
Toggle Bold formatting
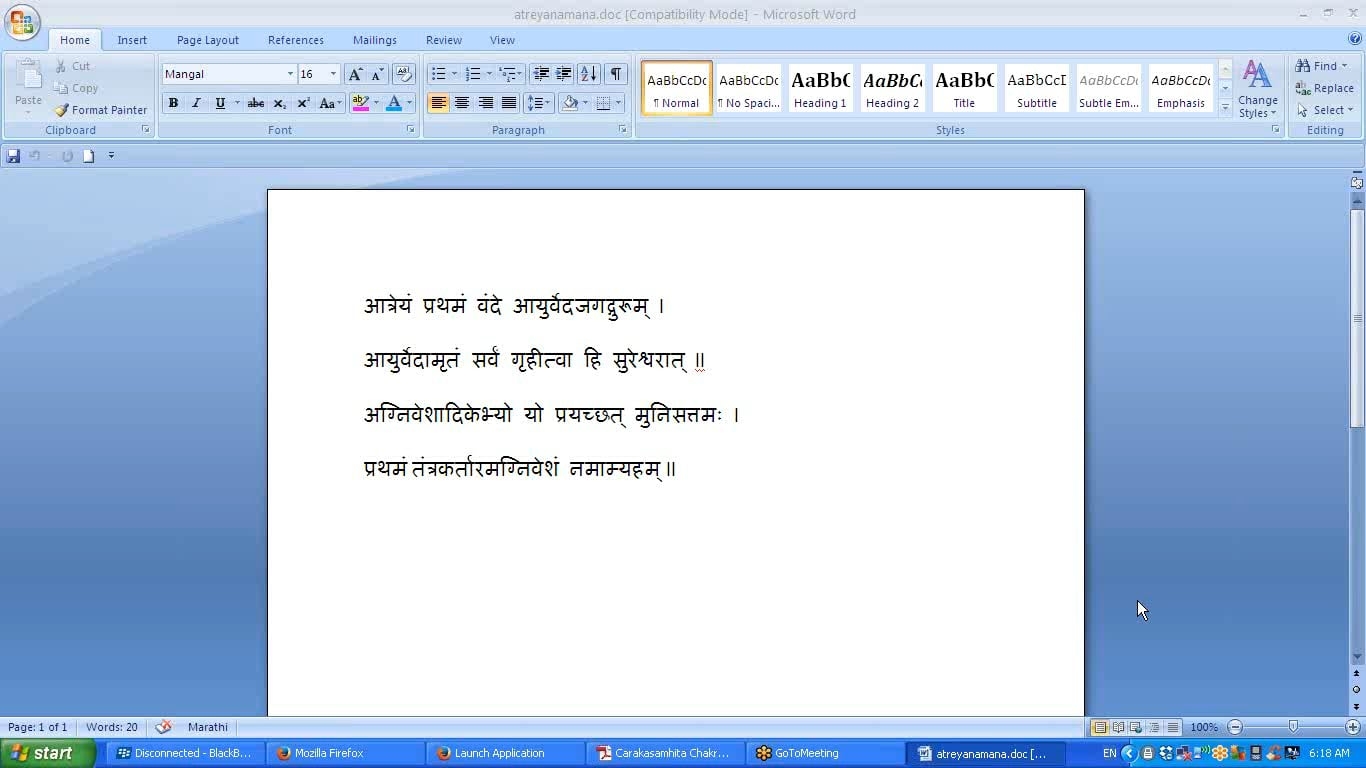tap(173, 103)
